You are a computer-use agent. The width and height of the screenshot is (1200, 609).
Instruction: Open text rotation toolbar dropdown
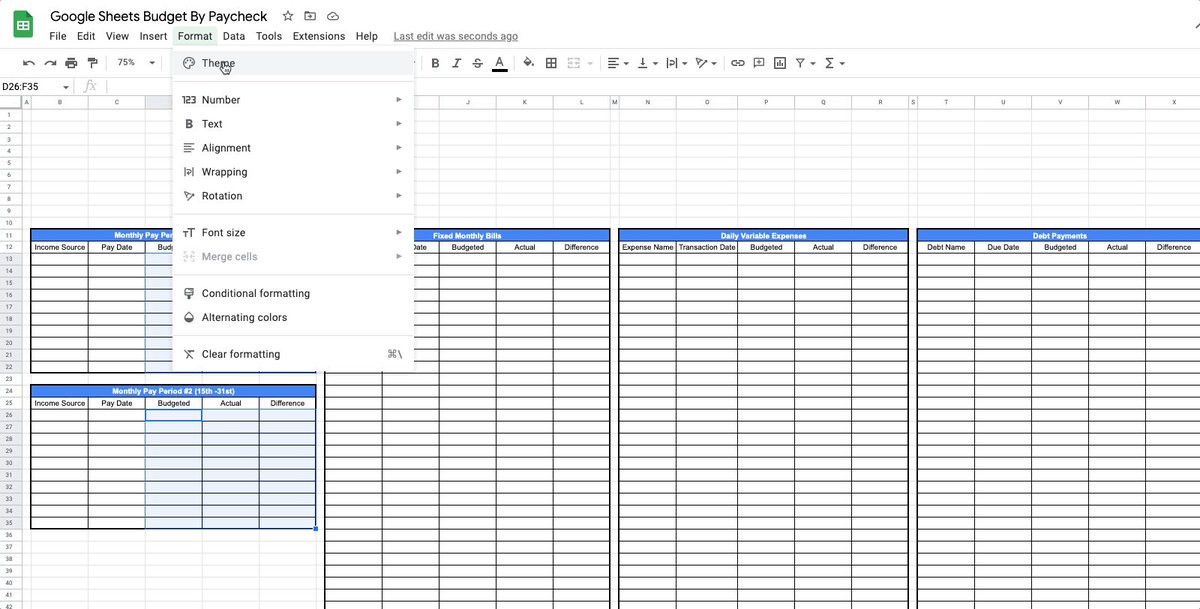[x=707, y=63]
